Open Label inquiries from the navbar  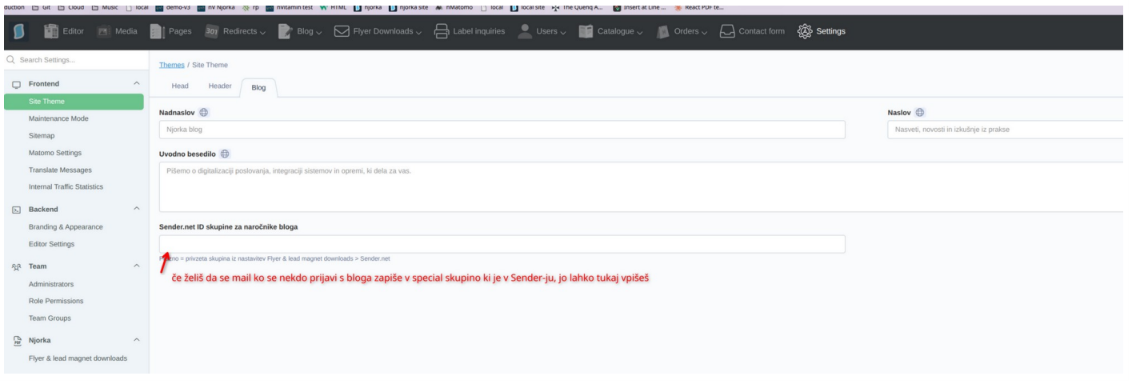(x=469, y=32)
